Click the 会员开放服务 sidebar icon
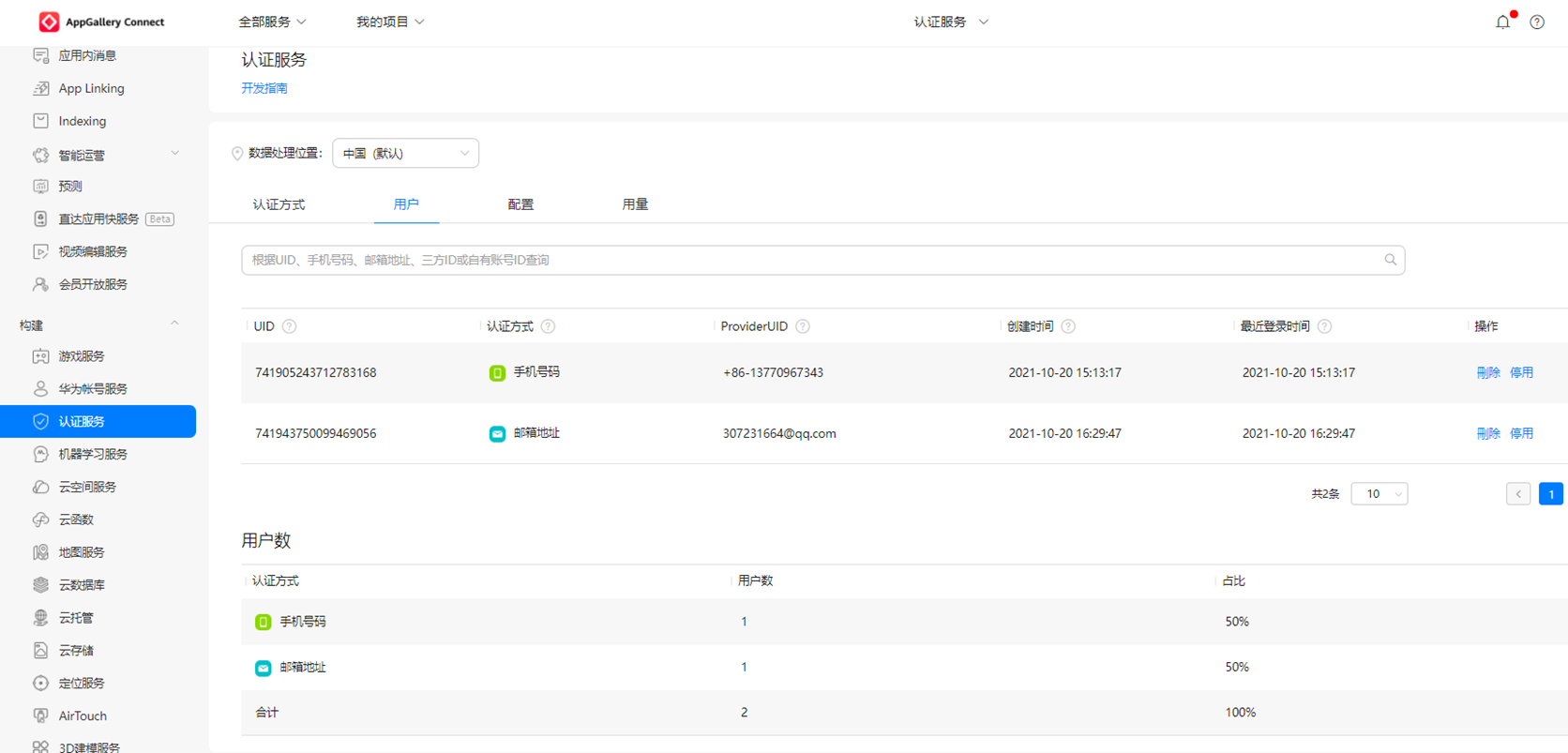This screenshot has height=753, width=1568. pos(40,284)
